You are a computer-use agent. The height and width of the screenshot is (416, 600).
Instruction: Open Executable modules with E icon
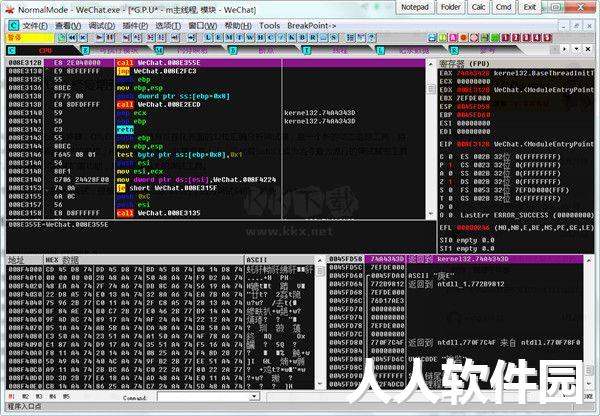pos(218,38)
